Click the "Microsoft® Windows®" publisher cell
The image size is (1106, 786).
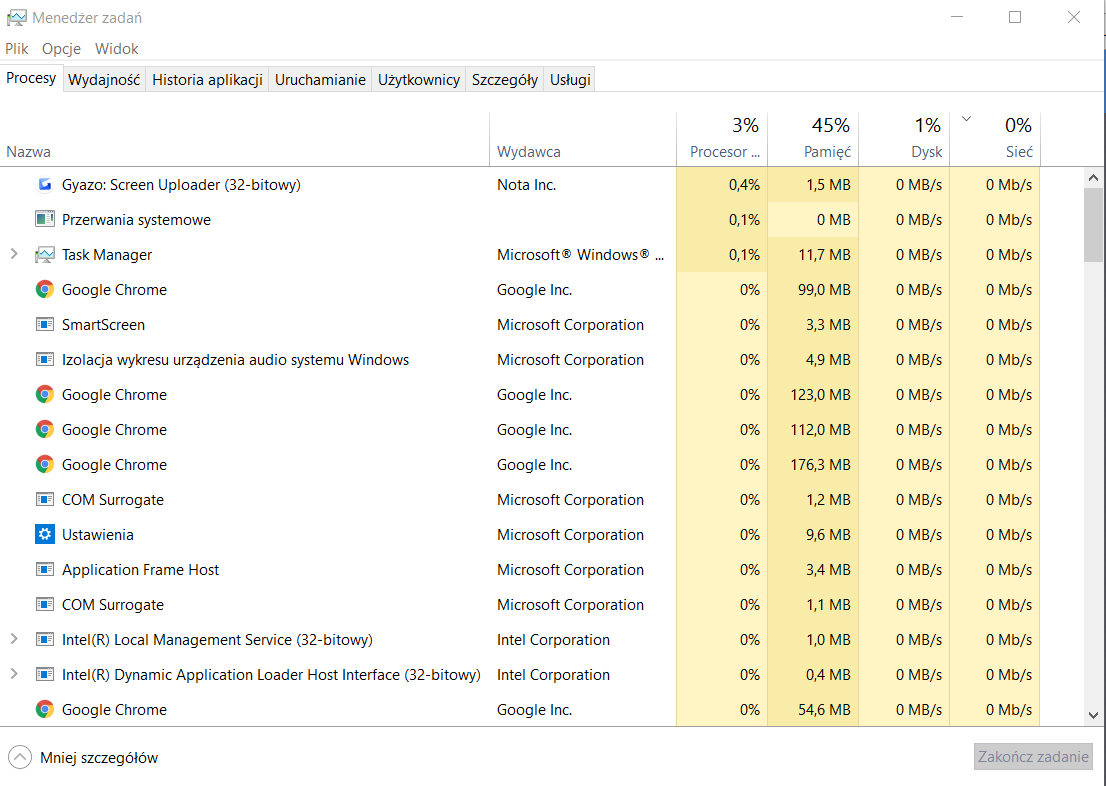tap(581, 255)
